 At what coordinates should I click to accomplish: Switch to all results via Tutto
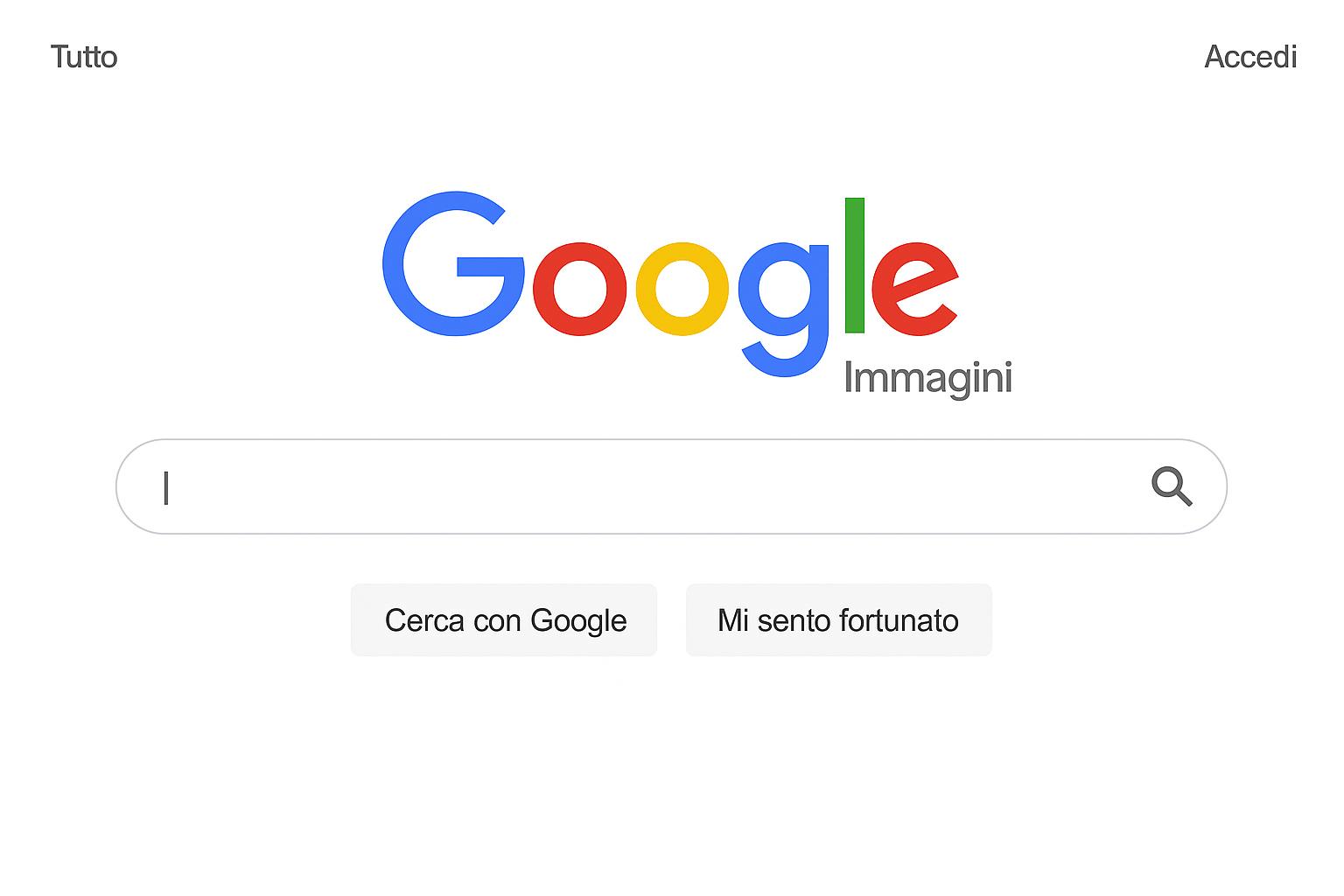point(84,57)
